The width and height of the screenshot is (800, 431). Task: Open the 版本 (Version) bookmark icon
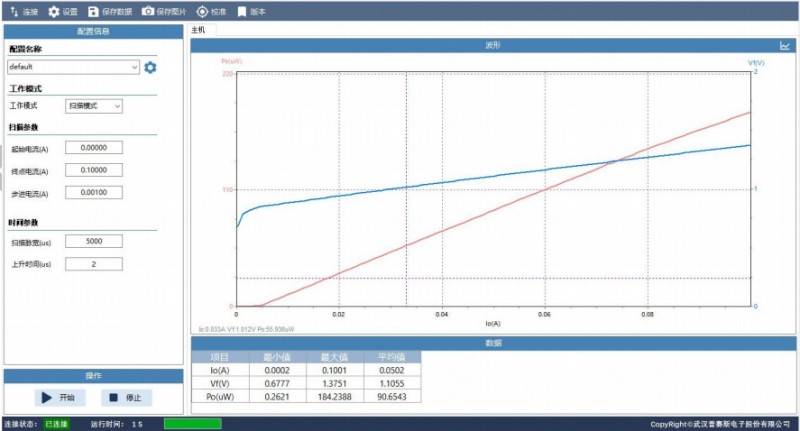(241, 11)
